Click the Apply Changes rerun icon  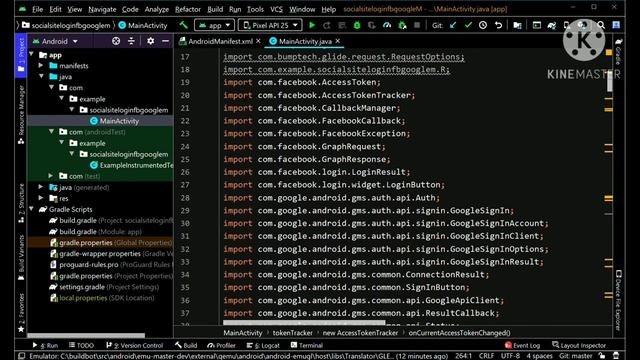[327, 25]
